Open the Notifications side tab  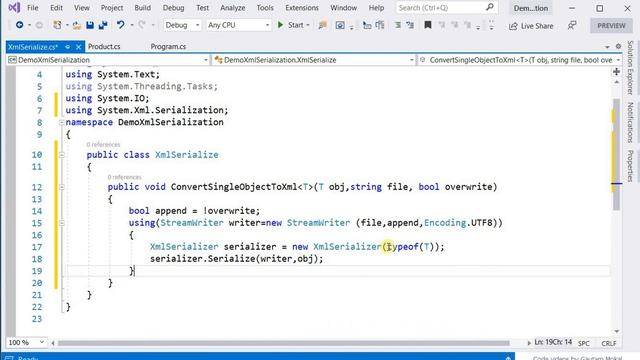tap(631, 122)
